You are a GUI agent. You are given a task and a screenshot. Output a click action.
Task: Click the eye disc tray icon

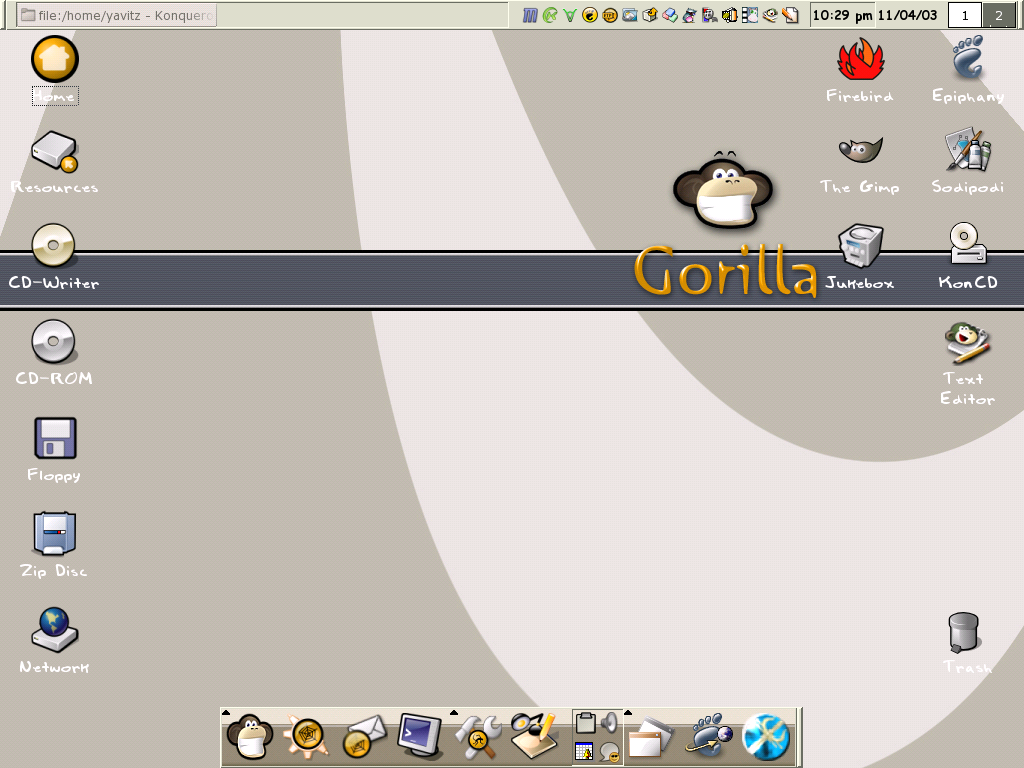(770, 15)
